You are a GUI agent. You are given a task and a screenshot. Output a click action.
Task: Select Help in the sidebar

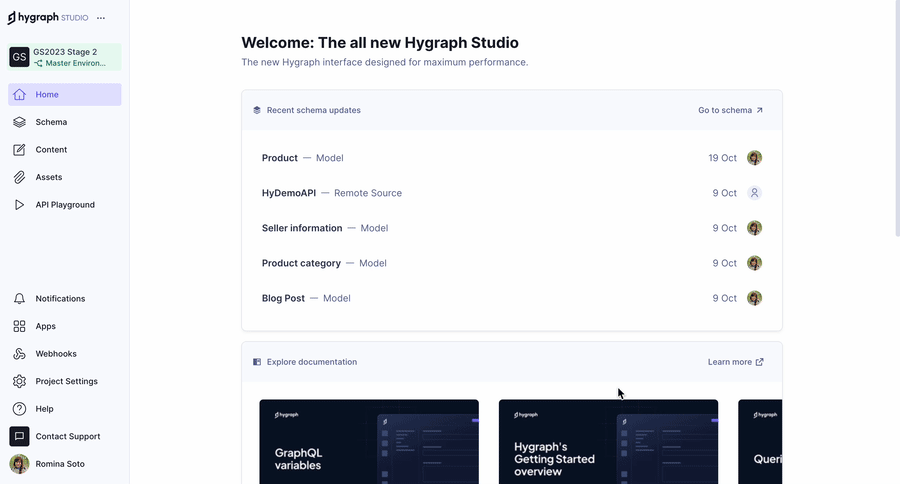click(44, 409)
